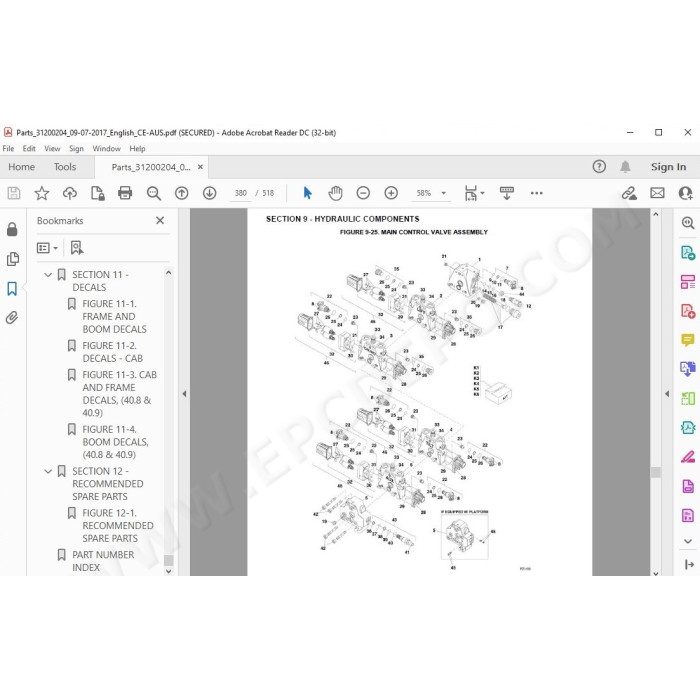Collapse SECTION 12 - RECOMMENDED SPARE PARTS
Viewport: 700px width, 700px height.
pyautogui.click(x=48, y=471)
